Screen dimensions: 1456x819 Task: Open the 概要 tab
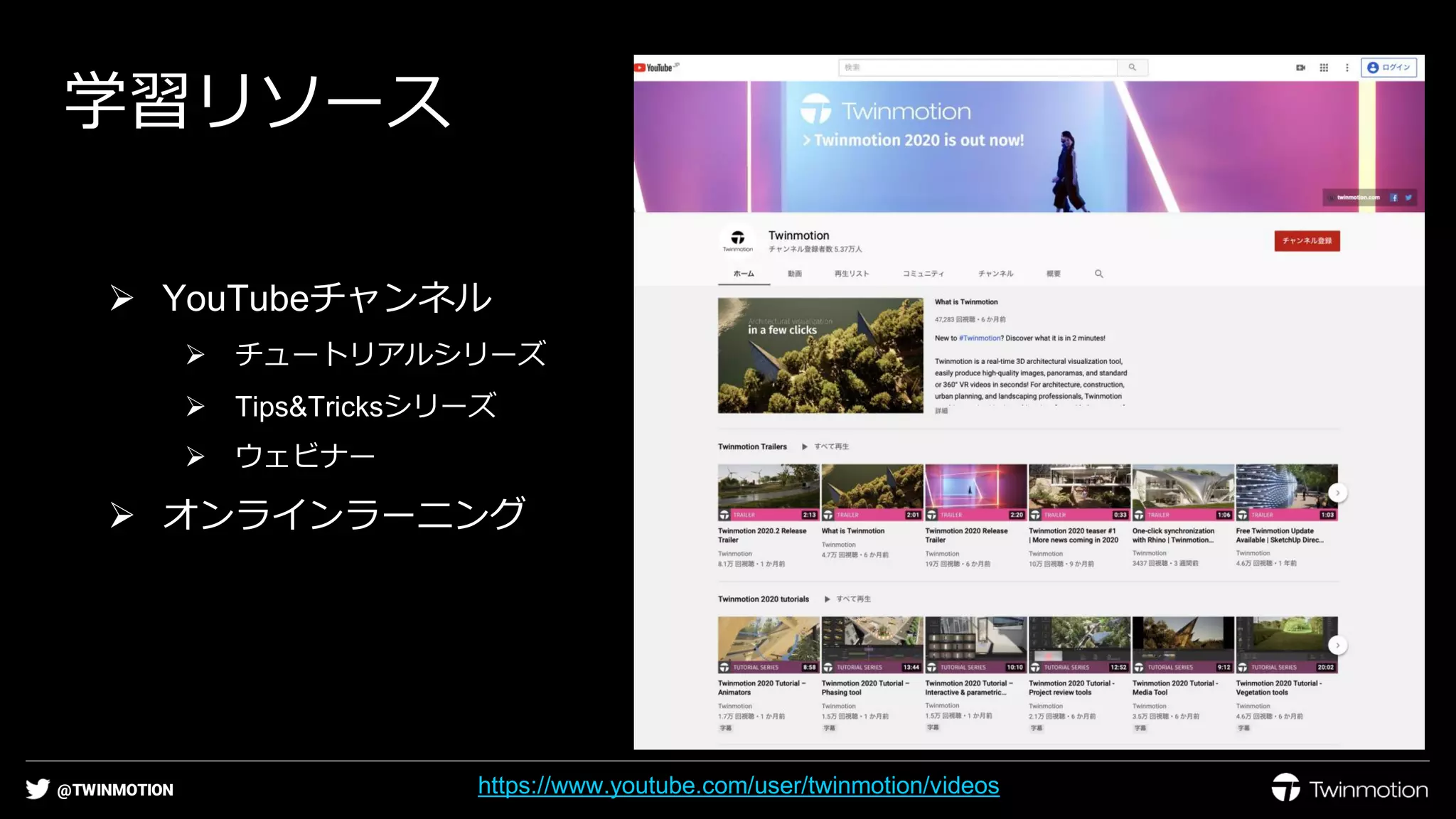(1054, 274)
